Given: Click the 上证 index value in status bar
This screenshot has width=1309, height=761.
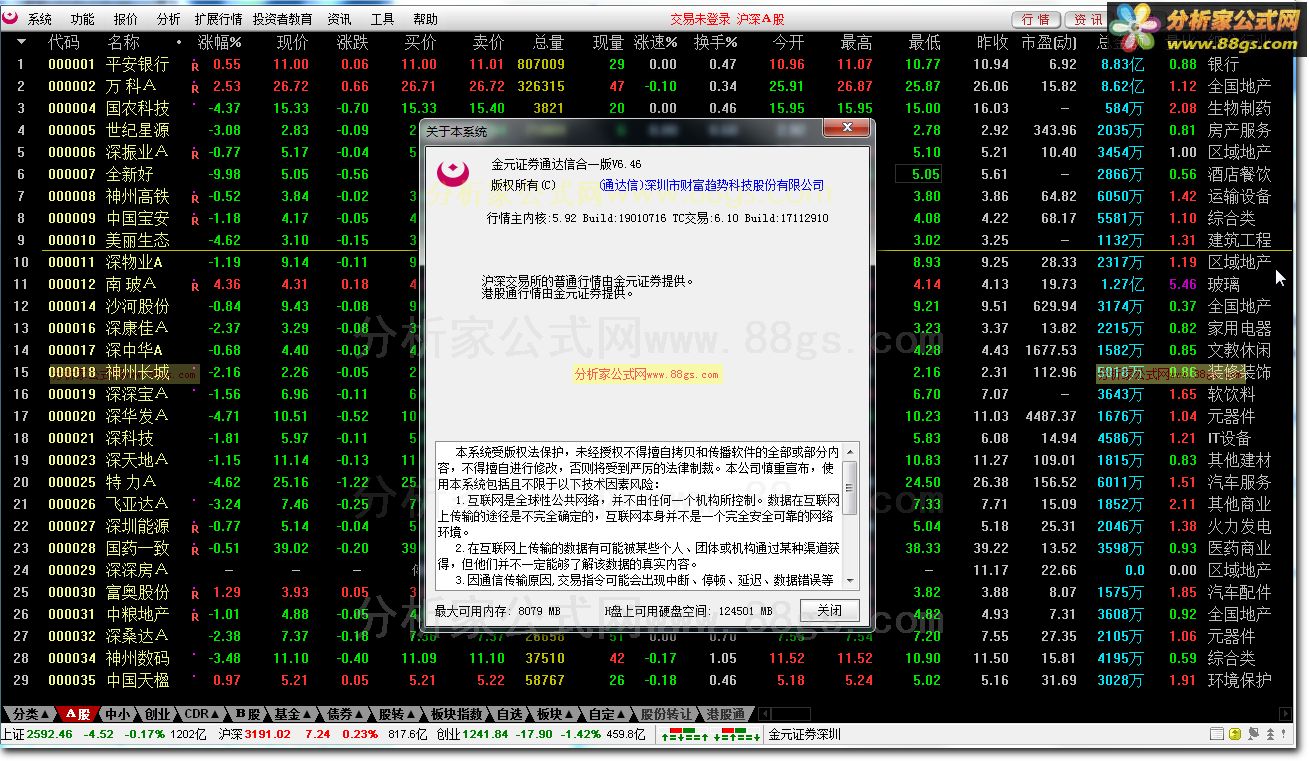Looking at the screenshot, I should click(50, 735).
